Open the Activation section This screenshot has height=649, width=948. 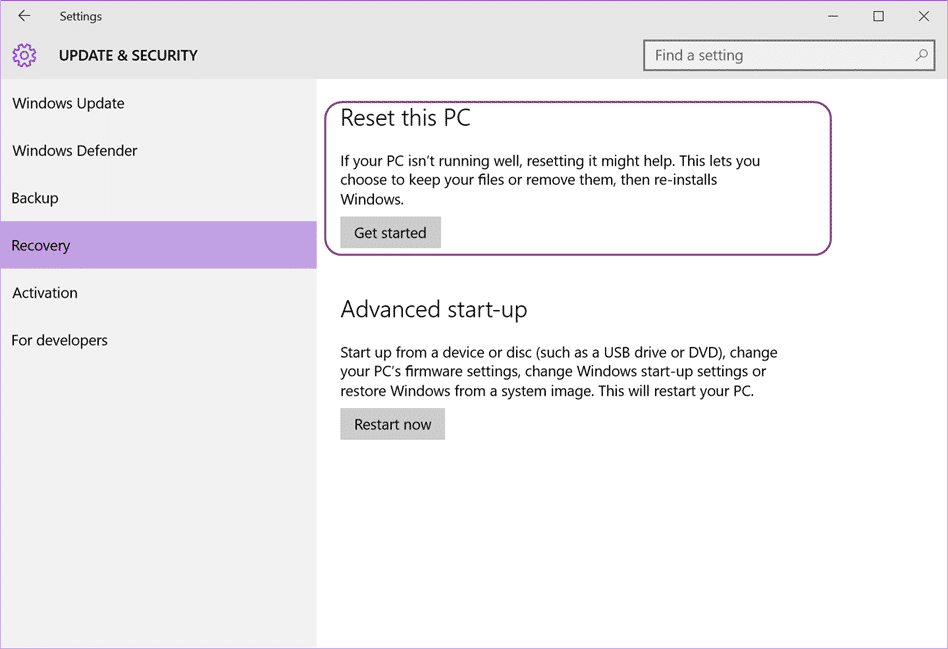point(158,293)
